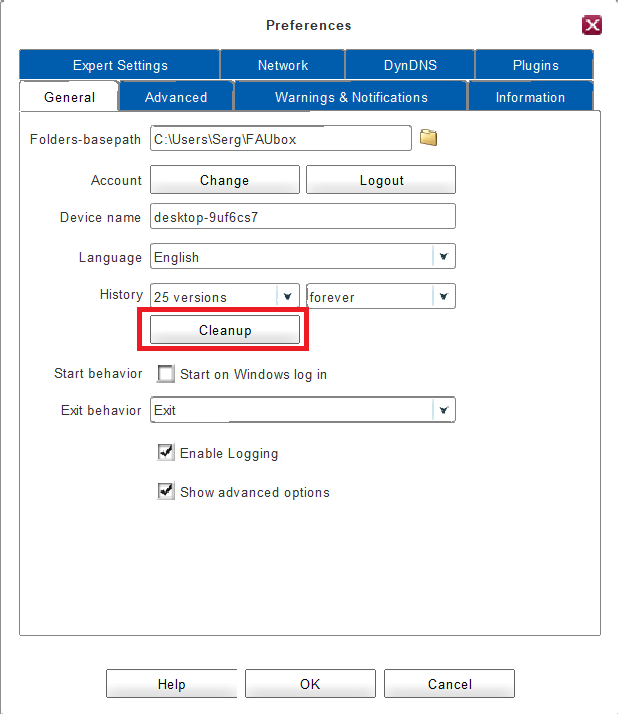Switch to the Expert Settings tab
Image resolution: width=618 pixels, height=714 pixels.
click(120, 65)
